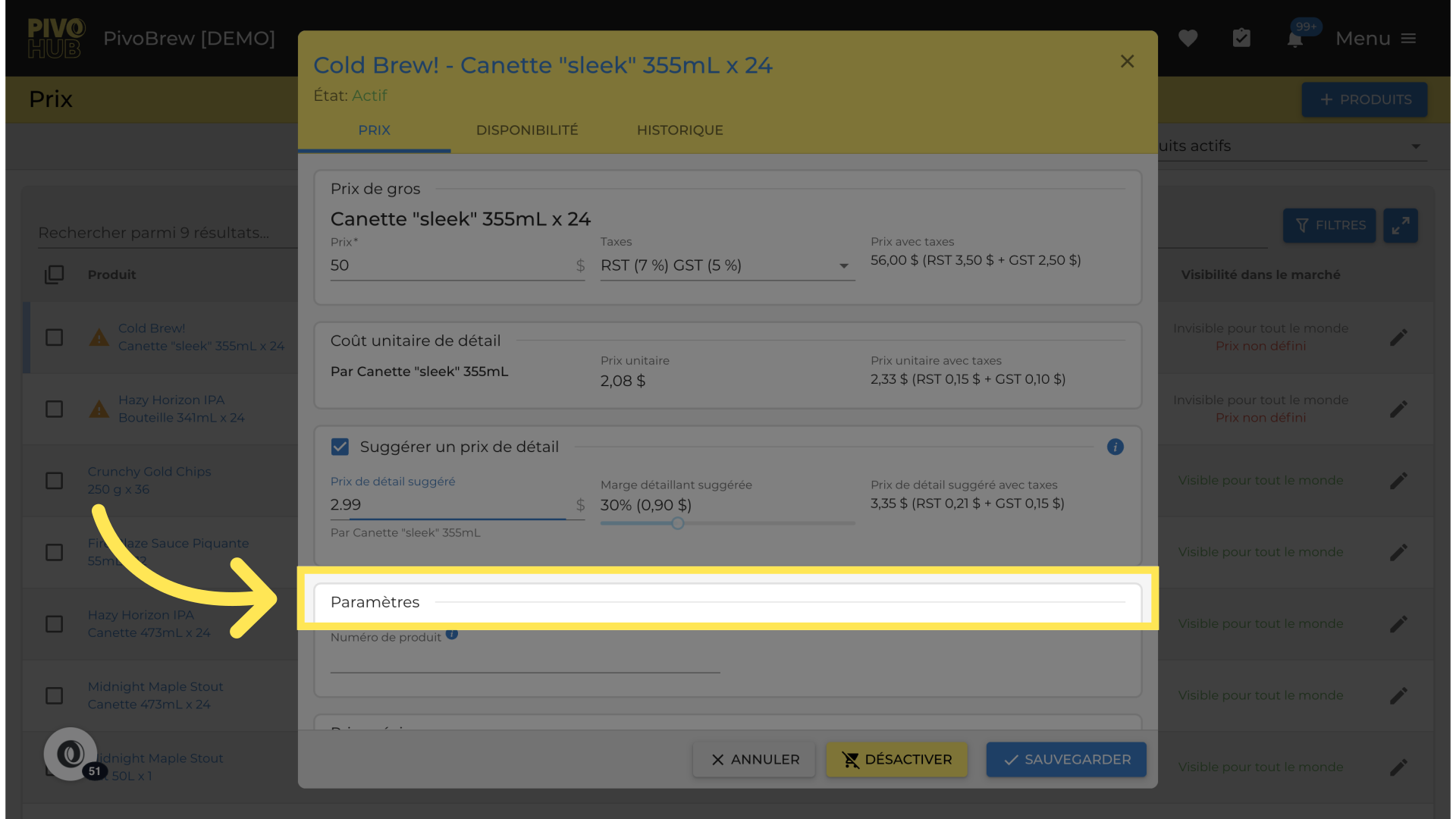Click the select-all copy icon by Produit
Image resolution: width=1456 pixels, height=819 pixels.
[54, 275]
